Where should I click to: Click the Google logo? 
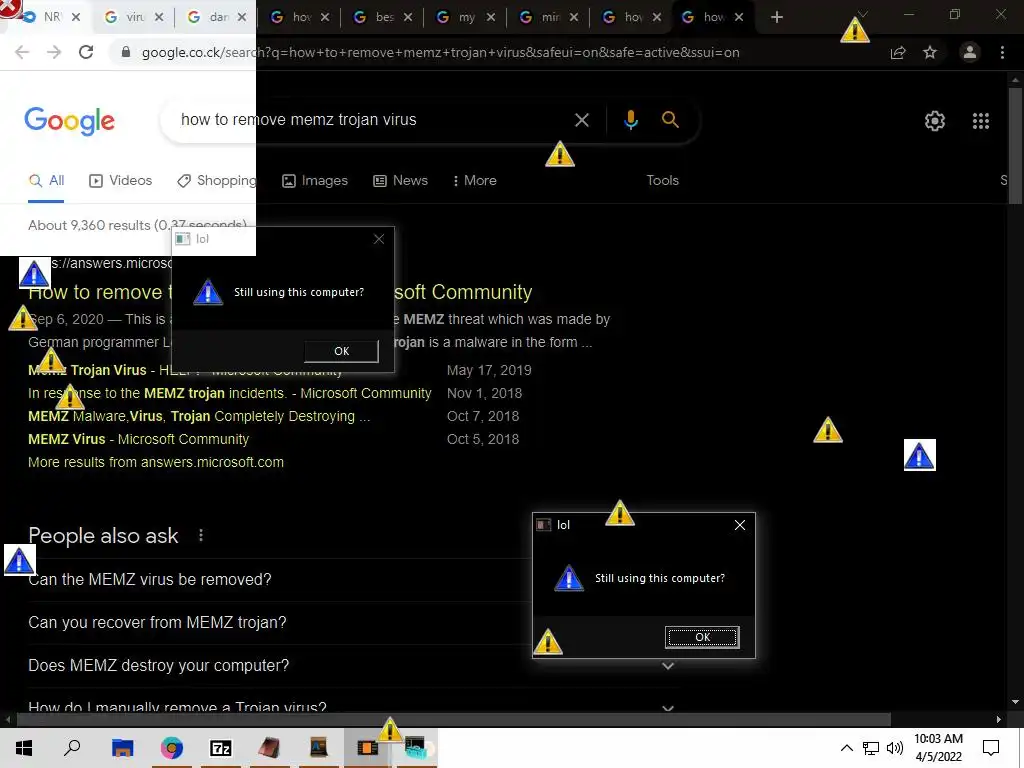click(x=69, y=121)
